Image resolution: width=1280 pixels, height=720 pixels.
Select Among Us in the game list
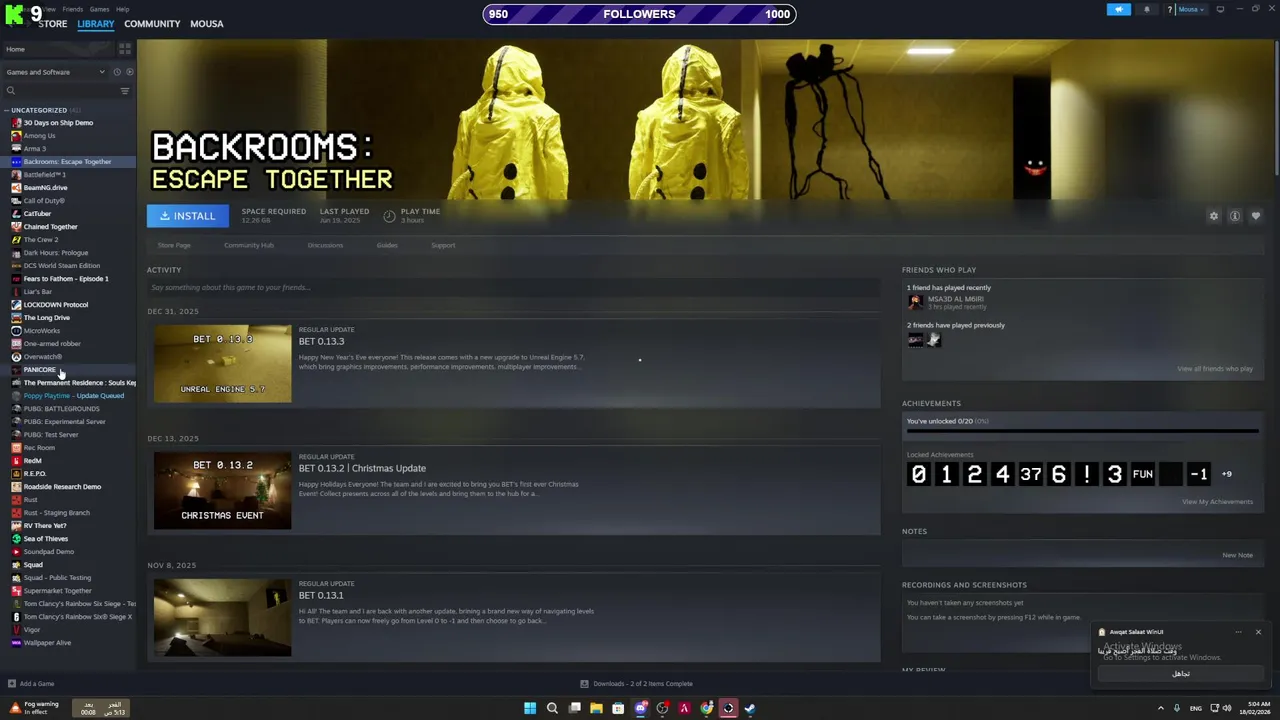(39, 136)
